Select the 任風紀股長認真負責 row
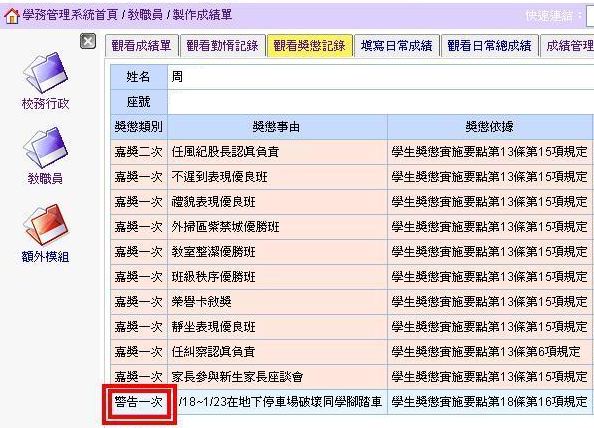594x428 pixels. (351, 152)
